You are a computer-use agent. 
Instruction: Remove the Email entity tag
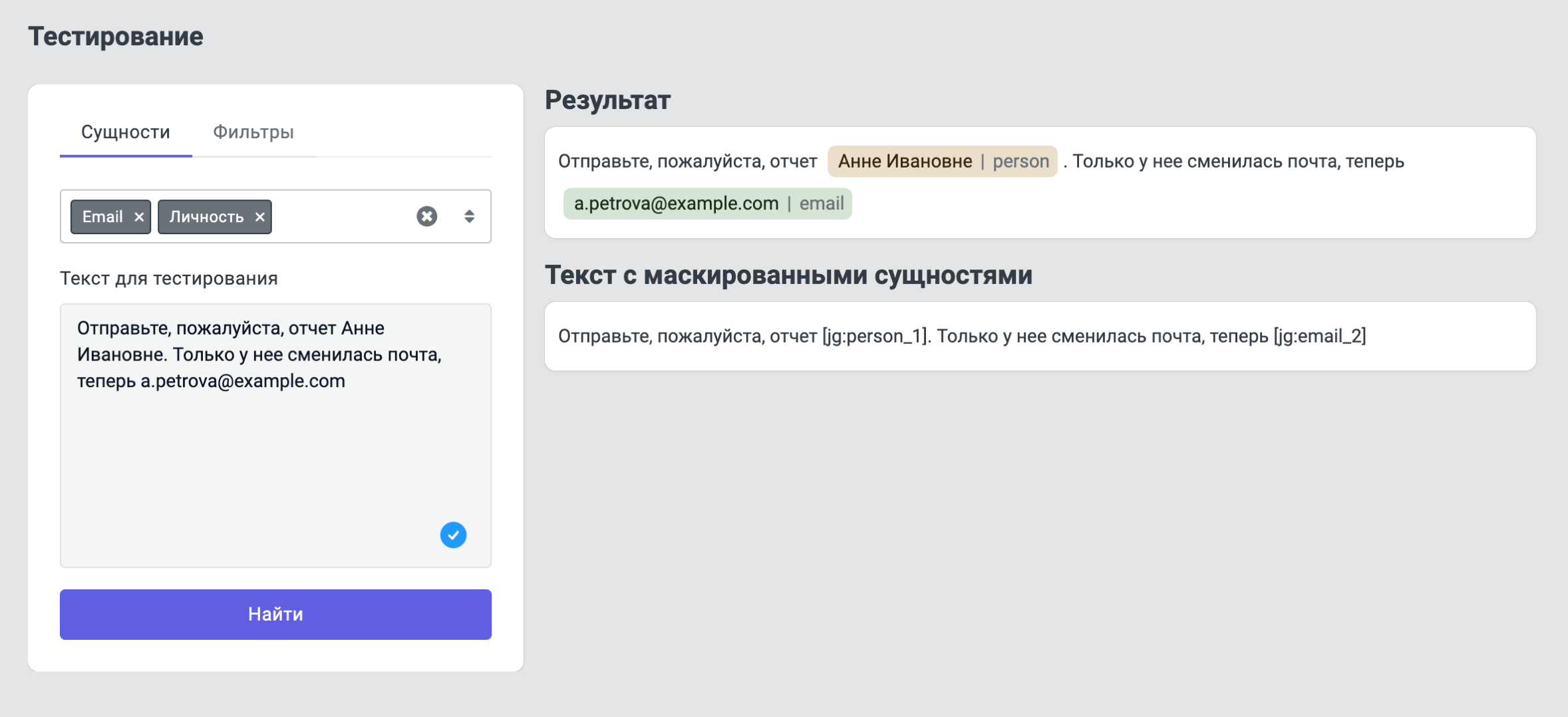[x=139, y=217]
